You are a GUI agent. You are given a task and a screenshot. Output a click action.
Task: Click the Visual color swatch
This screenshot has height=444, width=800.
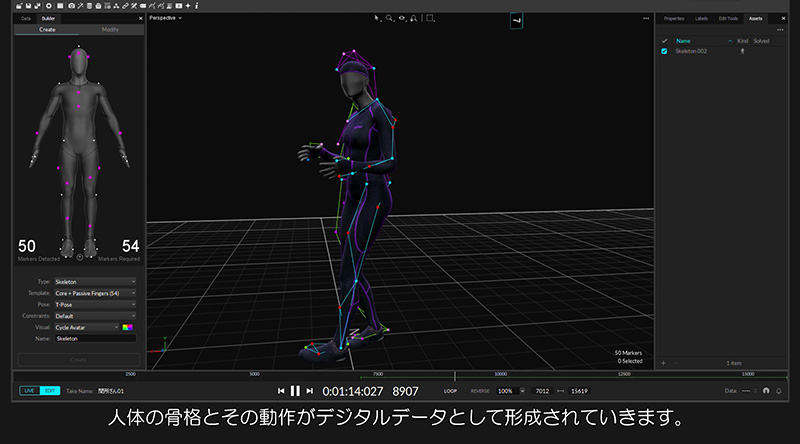pyautogui.click(x=127, y=327)
